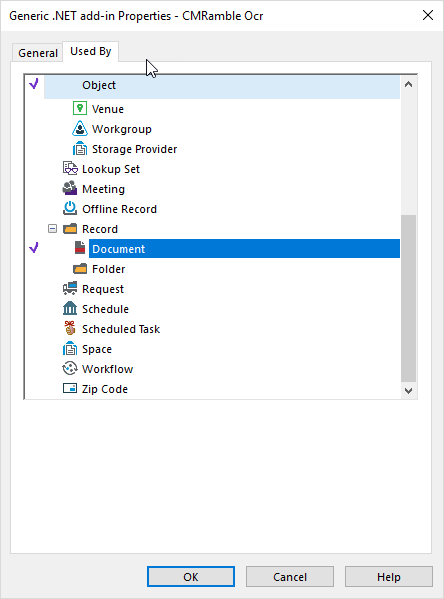Image resolution: width=444 pixels, height=599 pixels.
Task: Click the orange Folder icon
Action: click(x=79, y=269)
